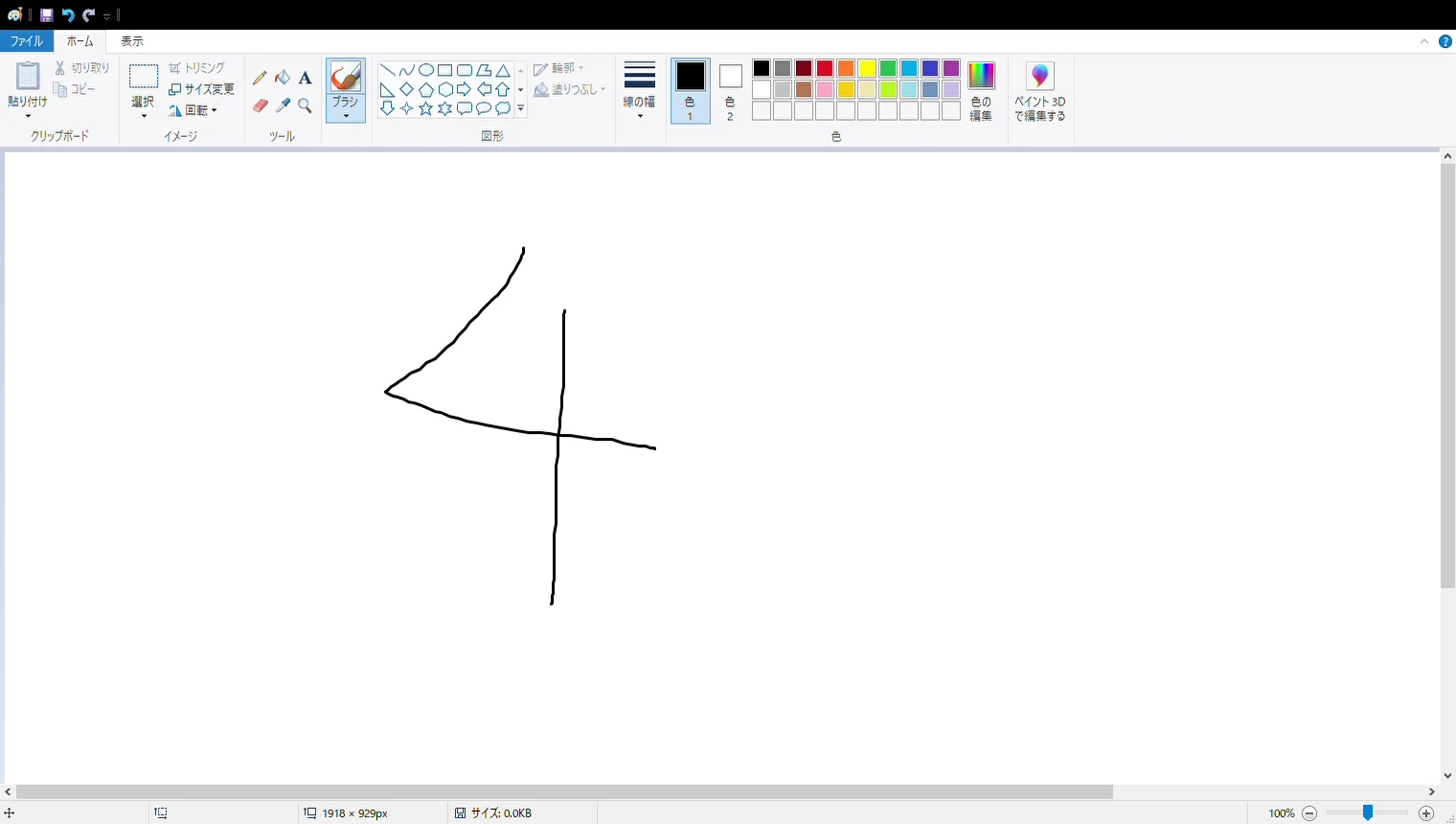Select the Fill with color bucket tool

click(283, 78)
